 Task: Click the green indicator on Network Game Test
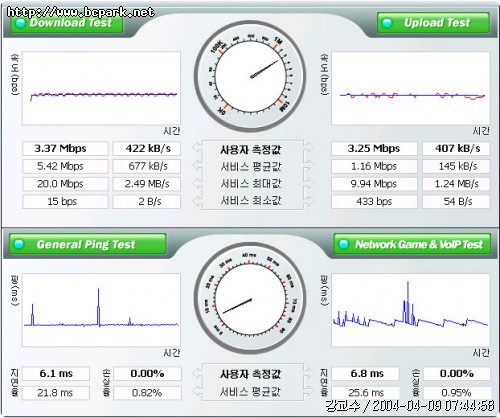pyautogui.click(x=343, y=244)
